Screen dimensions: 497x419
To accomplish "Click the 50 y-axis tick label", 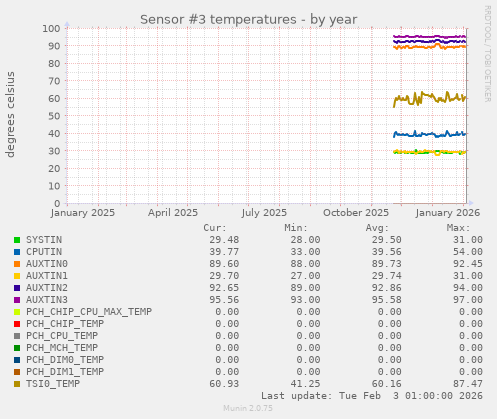I will coord(54,116).
